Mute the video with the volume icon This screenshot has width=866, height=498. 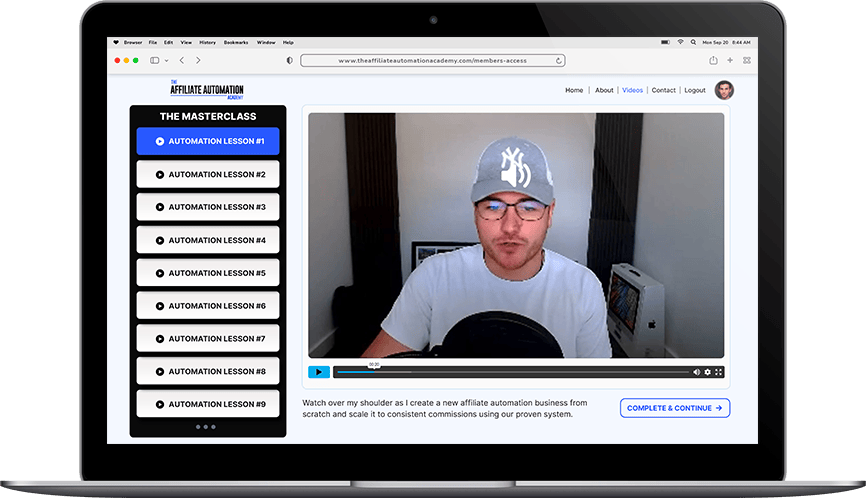pos(697,372)
